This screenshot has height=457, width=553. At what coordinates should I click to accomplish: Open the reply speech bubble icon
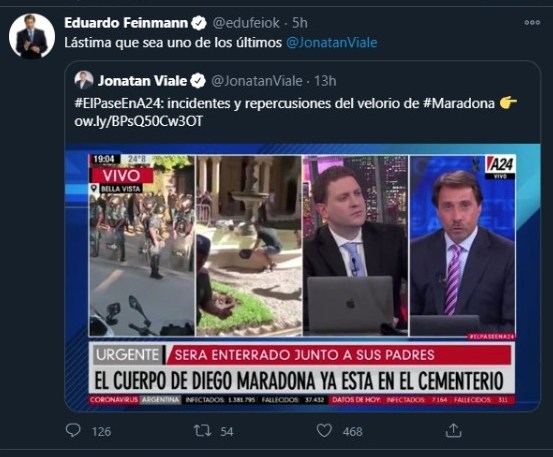pos(73,431)
